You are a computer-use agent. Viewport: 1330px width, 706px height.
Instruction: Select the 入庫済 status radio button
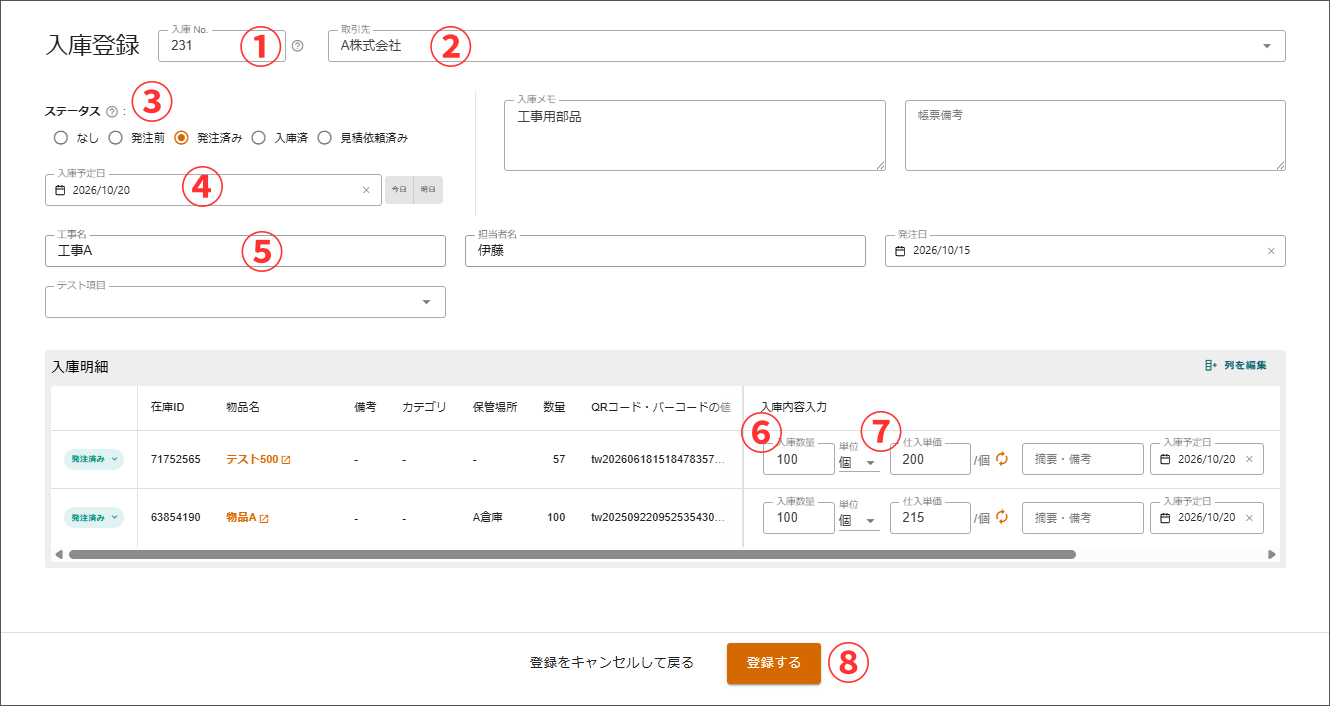pos(258,138)
